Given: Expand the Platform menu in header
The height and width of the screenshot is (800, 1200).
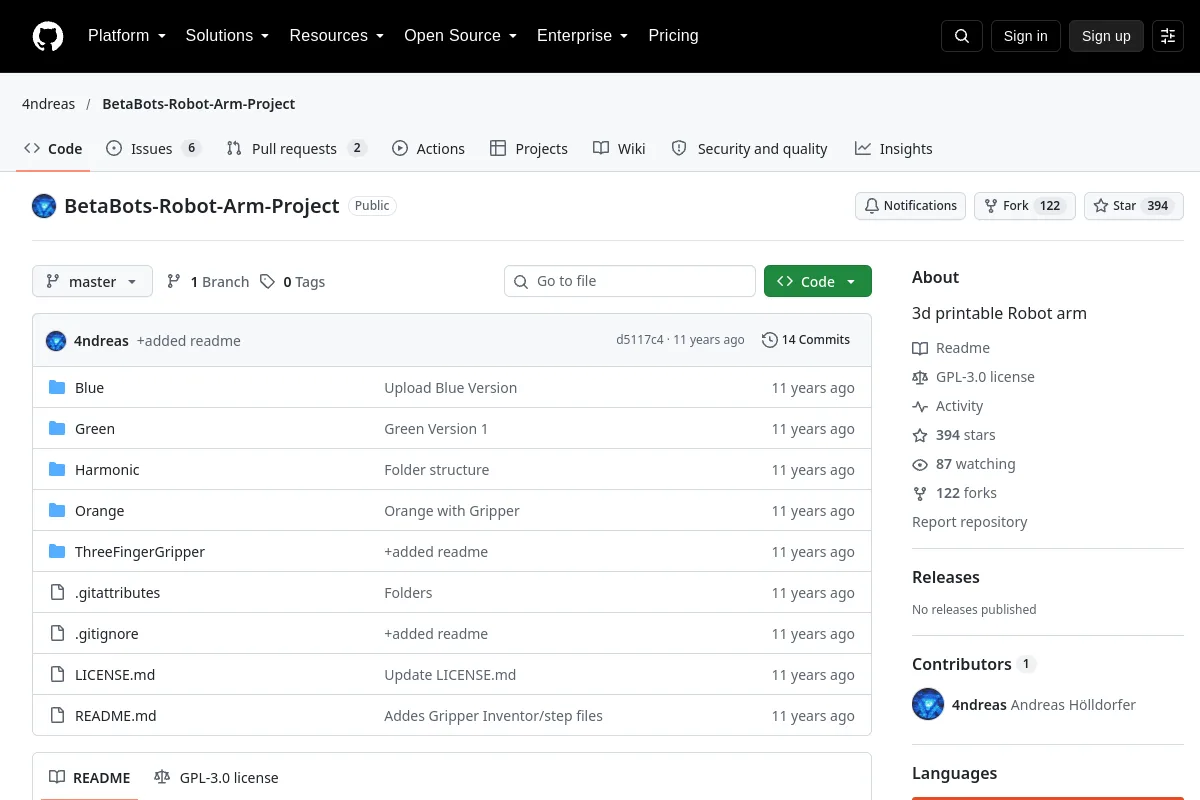Looking at the screenshot, I should coord(126,36).
